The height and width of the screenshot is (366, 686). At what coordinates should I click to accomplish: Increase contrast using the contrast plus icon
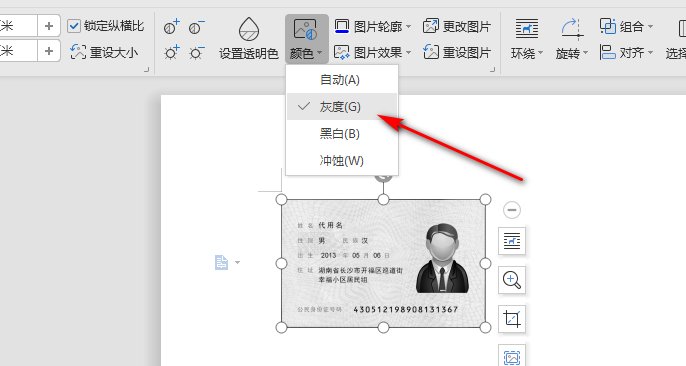172,27
